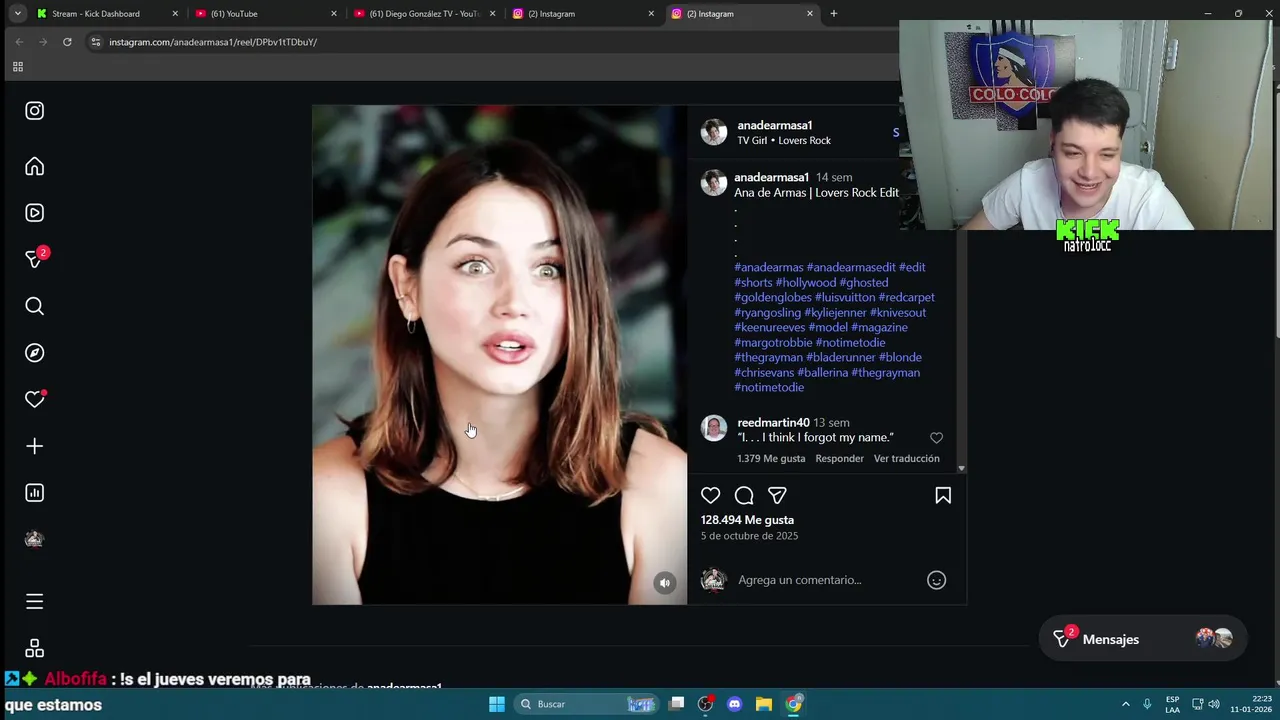Open the Meta apps grid icon

(34, 649)
